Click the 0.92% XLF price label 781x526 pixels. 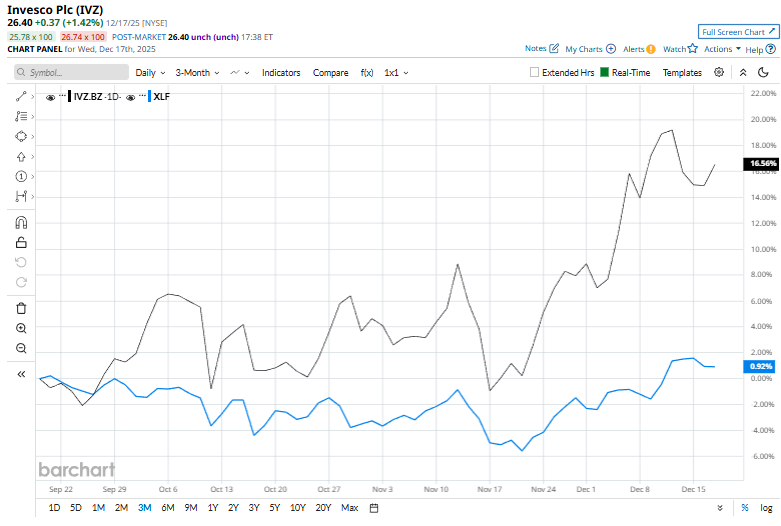tap(759, 366)
